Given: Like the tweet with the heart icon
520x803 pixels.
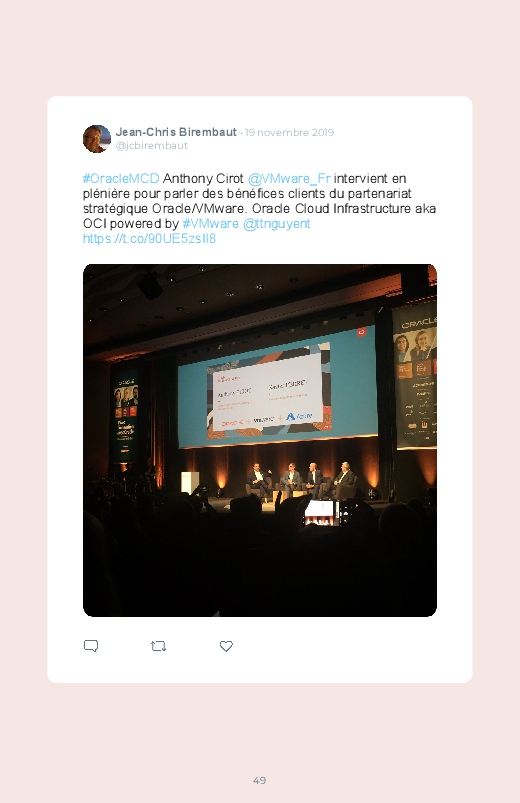Looking at the screenshot, I should coord(226,646).
